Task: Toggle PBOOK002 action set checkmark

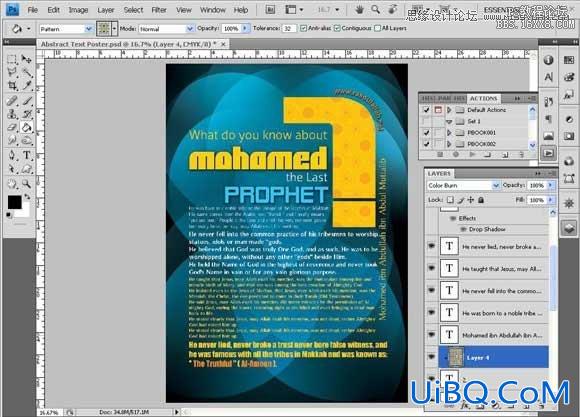Action: [426, 144]
